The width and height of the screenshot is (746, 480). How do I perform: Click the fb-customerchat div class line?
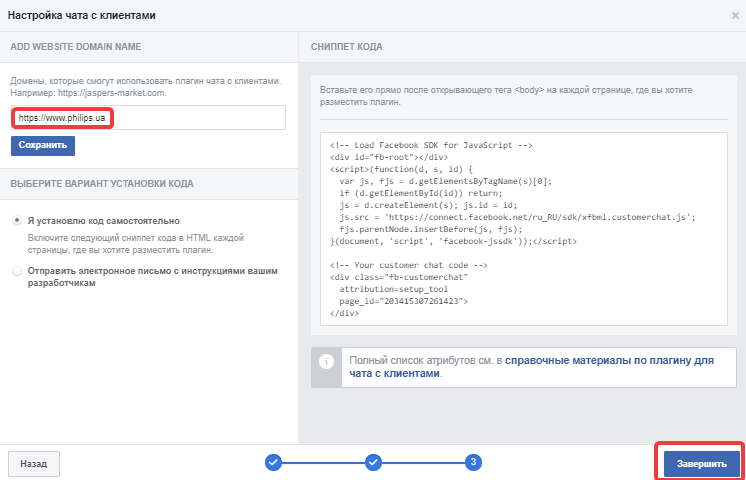tap(399, 277)
